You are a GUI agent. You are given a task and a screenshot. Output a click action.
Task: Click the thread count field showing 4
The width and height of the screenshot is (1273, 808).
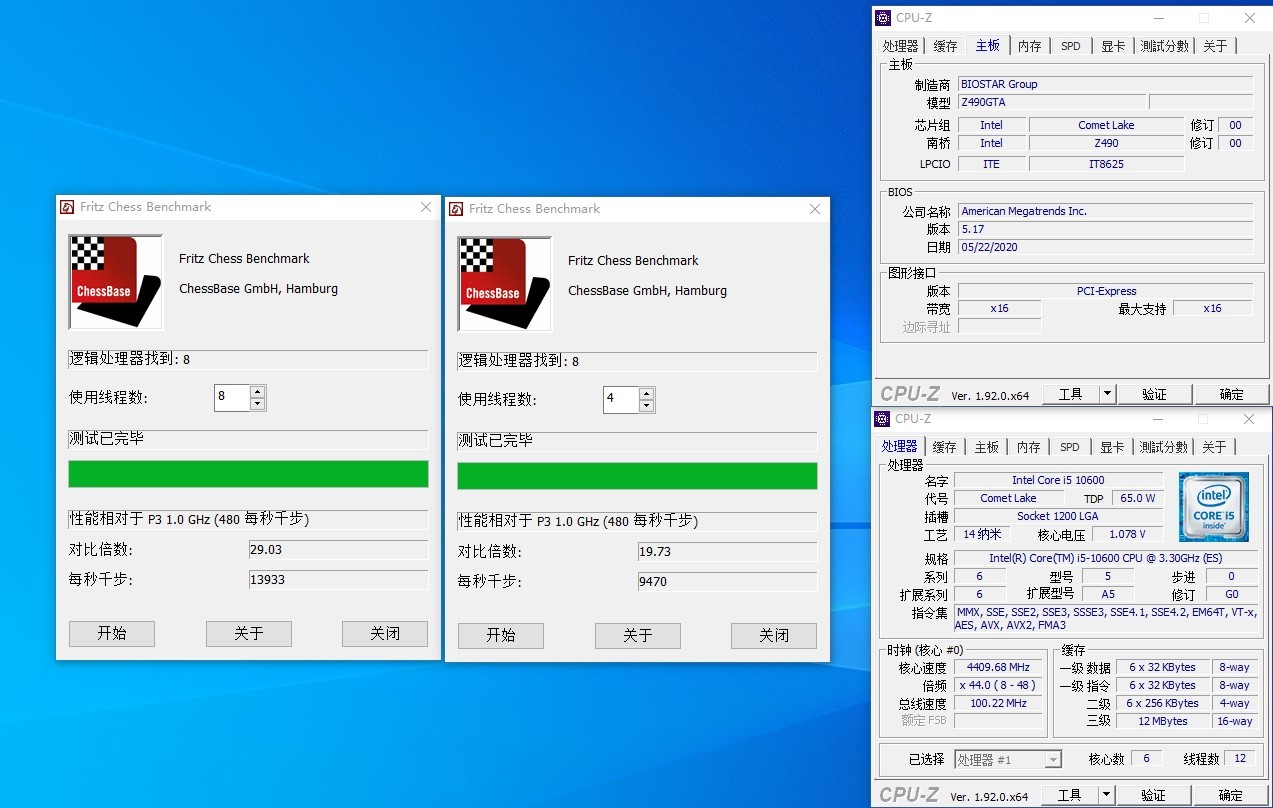pyautogui.click(x=621, y=400)
